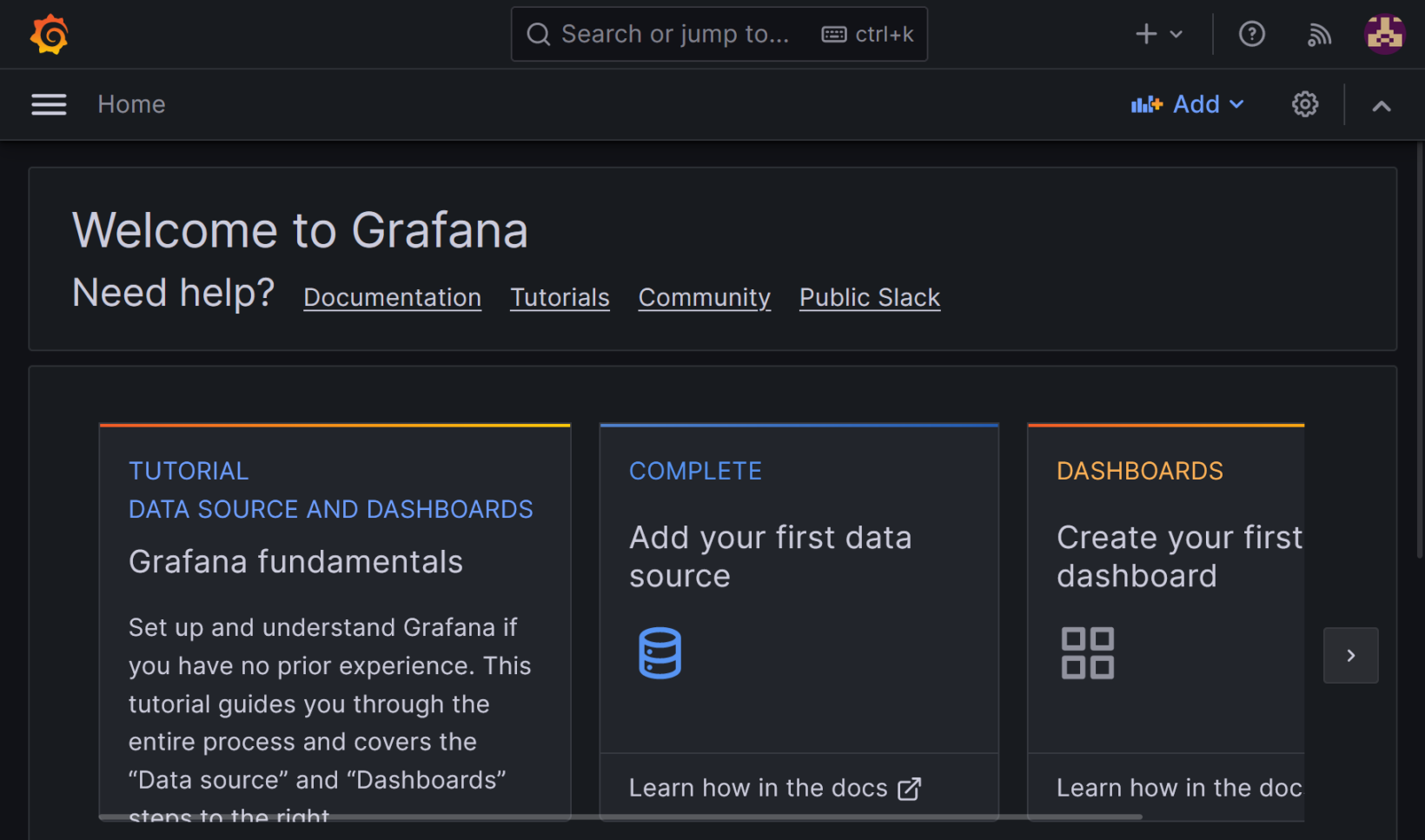Open the Grafana fundamentals tutorial card
Image resolution: width=1425 pixels, height=840 pixels.
click(335, 608)
